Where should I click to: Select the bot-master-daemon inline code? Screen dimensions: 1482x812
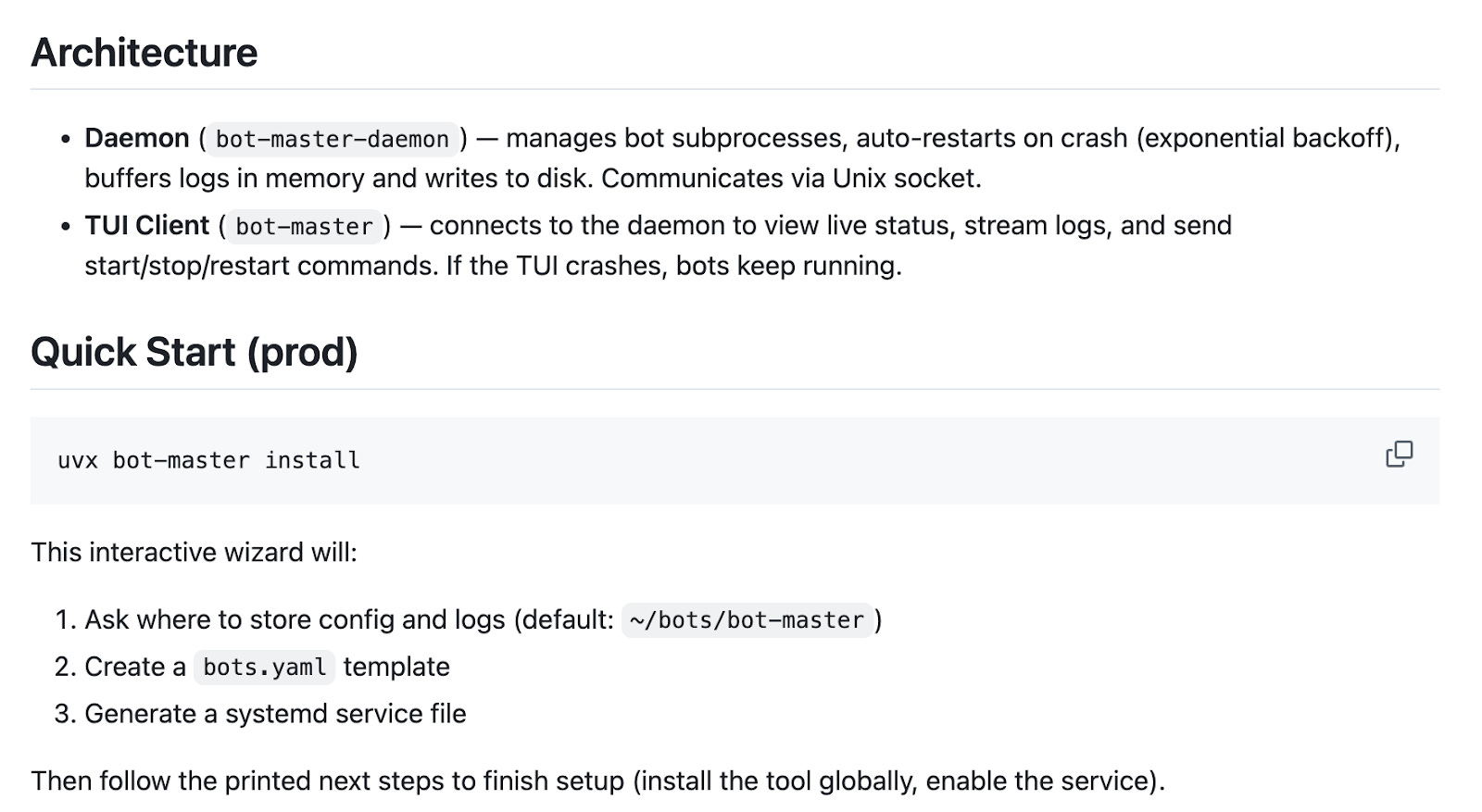click(x=333, y=139)
